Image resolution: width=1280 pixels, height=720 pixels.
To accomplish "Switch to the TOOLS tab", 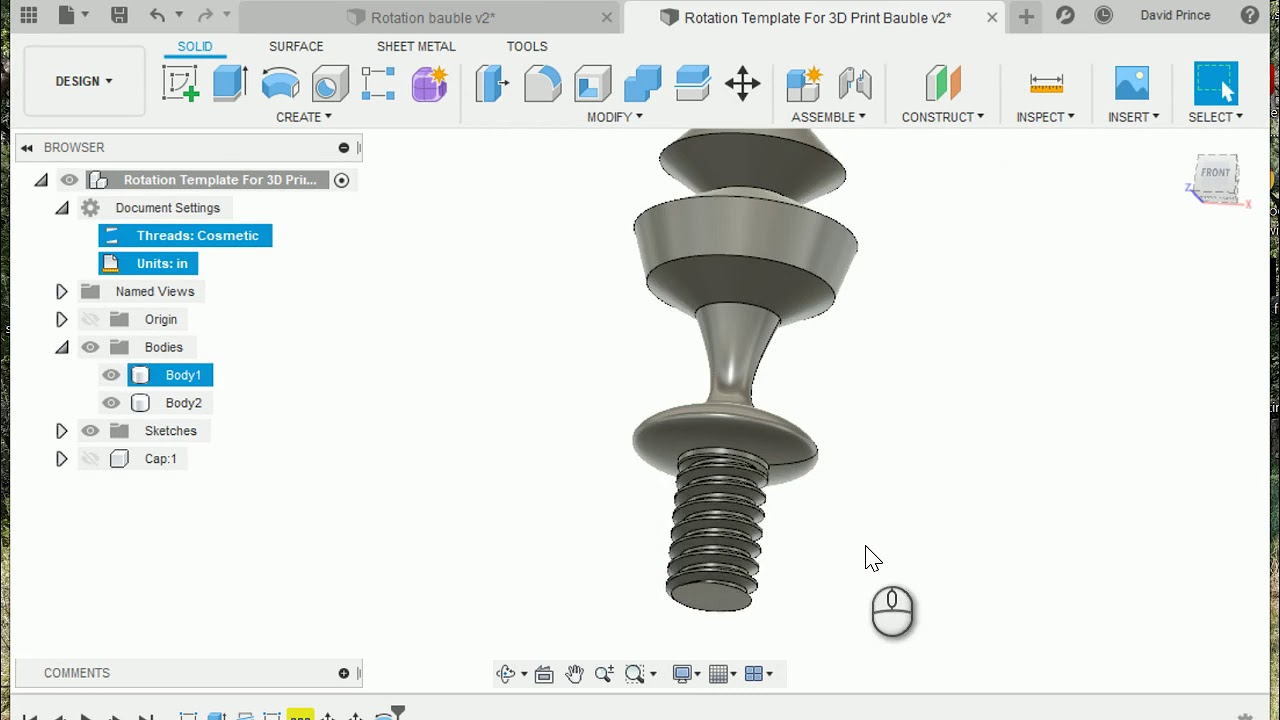I will (x=527, y=46).
